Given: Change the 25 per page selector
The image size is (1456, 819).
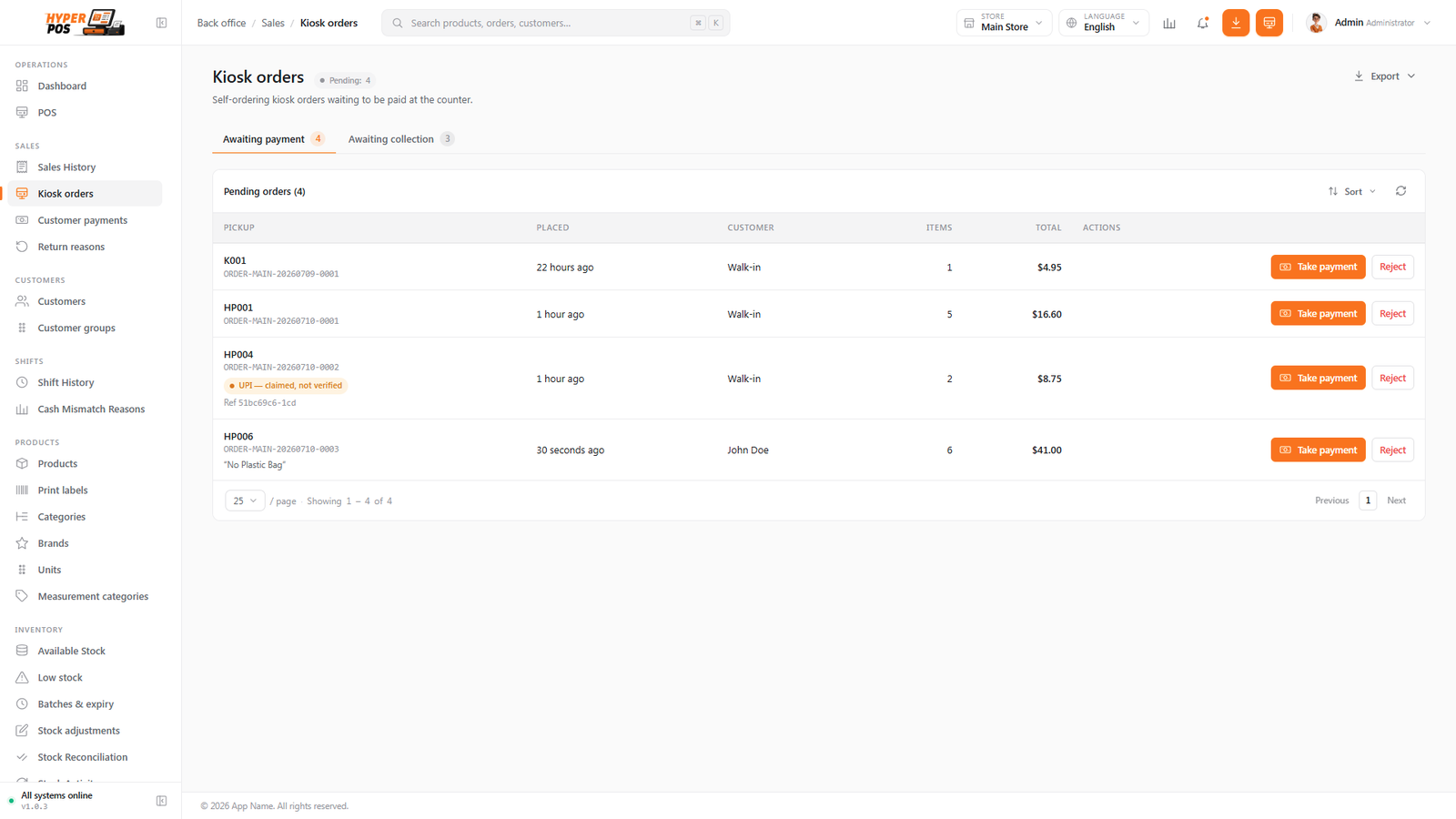Looking at the screenshot, I should tap(245, 500).
